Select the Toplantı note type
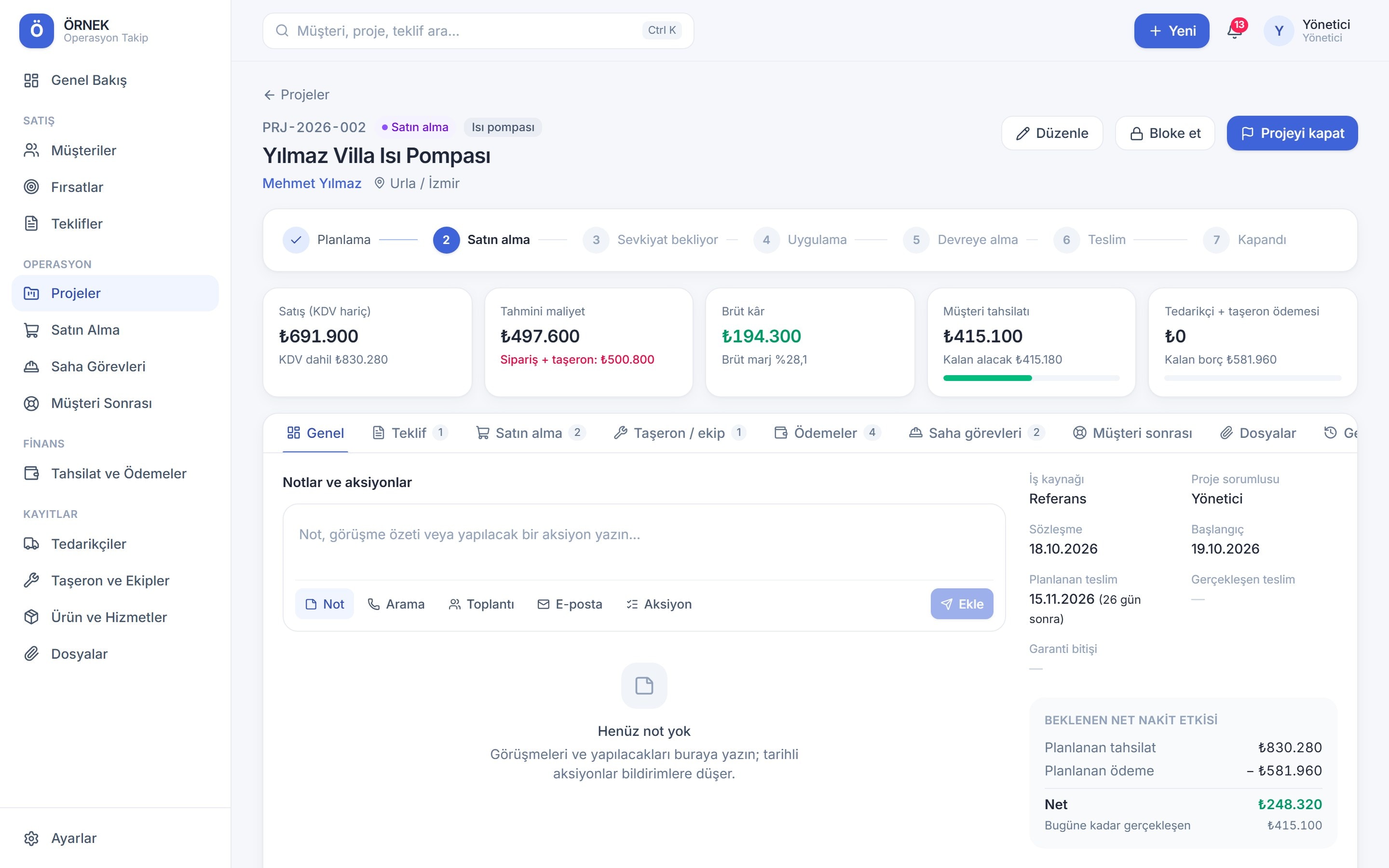This screenshot has width=1389, height=868. point(481,604)
